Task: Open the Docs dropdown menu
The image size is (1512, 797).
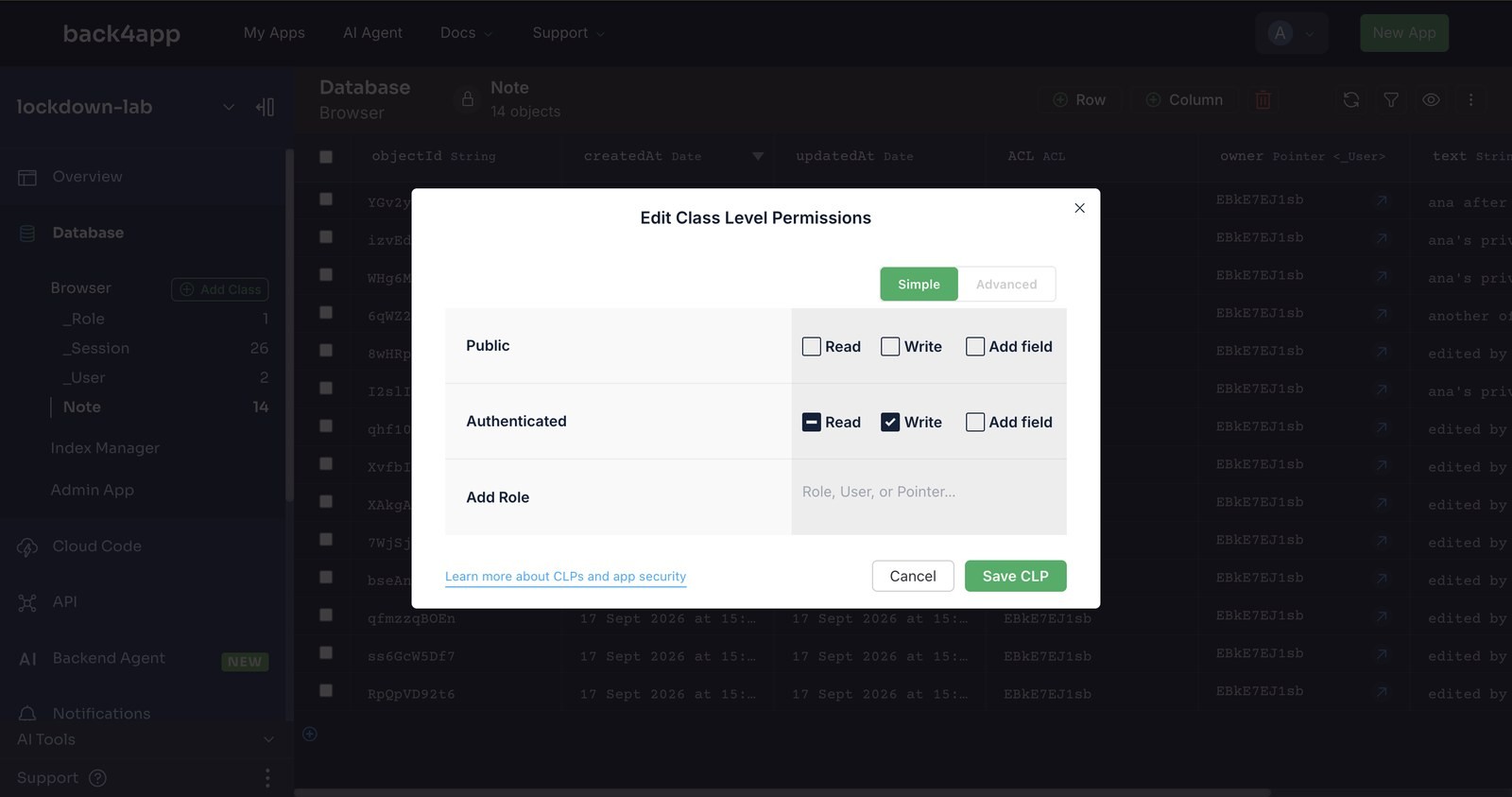Action: point(466,33)
